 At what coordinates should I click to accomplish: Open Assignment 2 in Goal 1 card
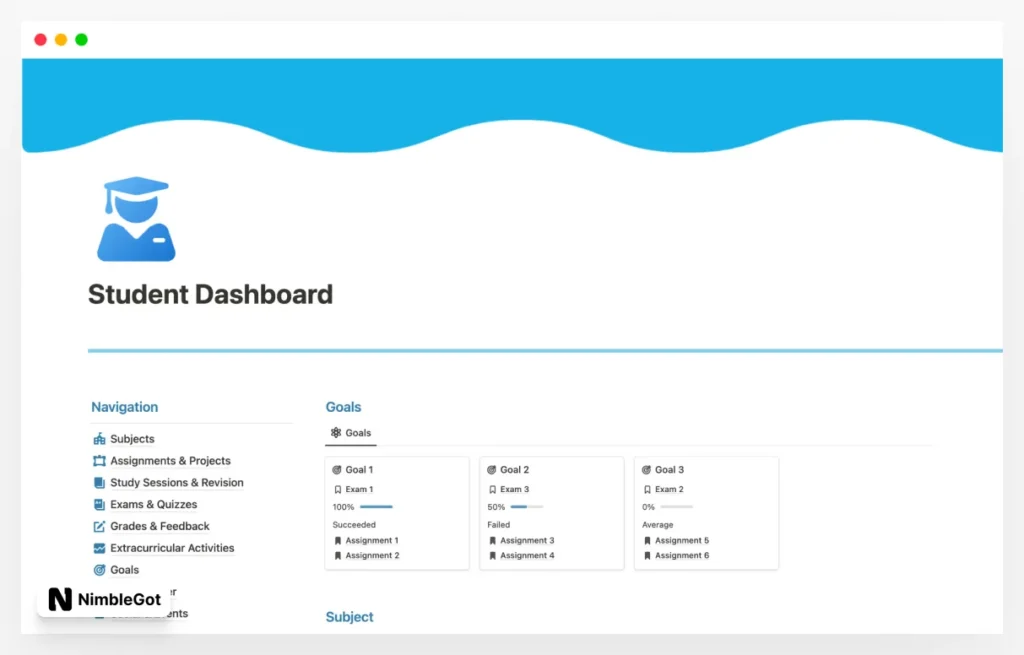tap(373, 556)
